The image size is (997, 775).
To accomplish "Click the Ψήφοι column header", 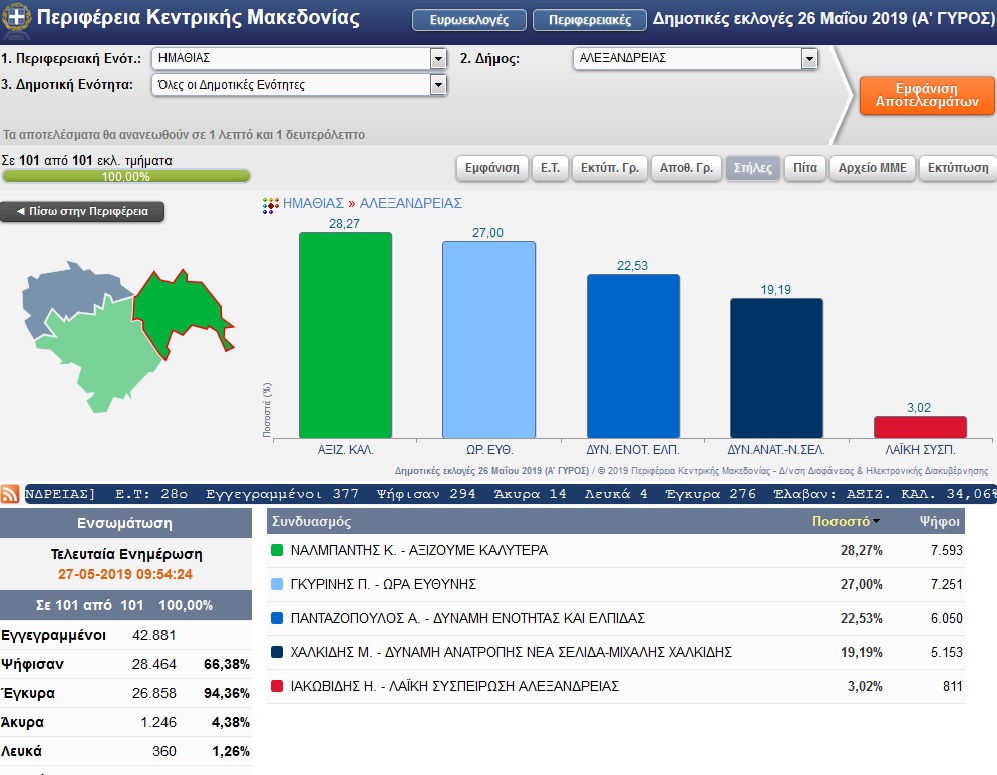I will tap(940, 521).
